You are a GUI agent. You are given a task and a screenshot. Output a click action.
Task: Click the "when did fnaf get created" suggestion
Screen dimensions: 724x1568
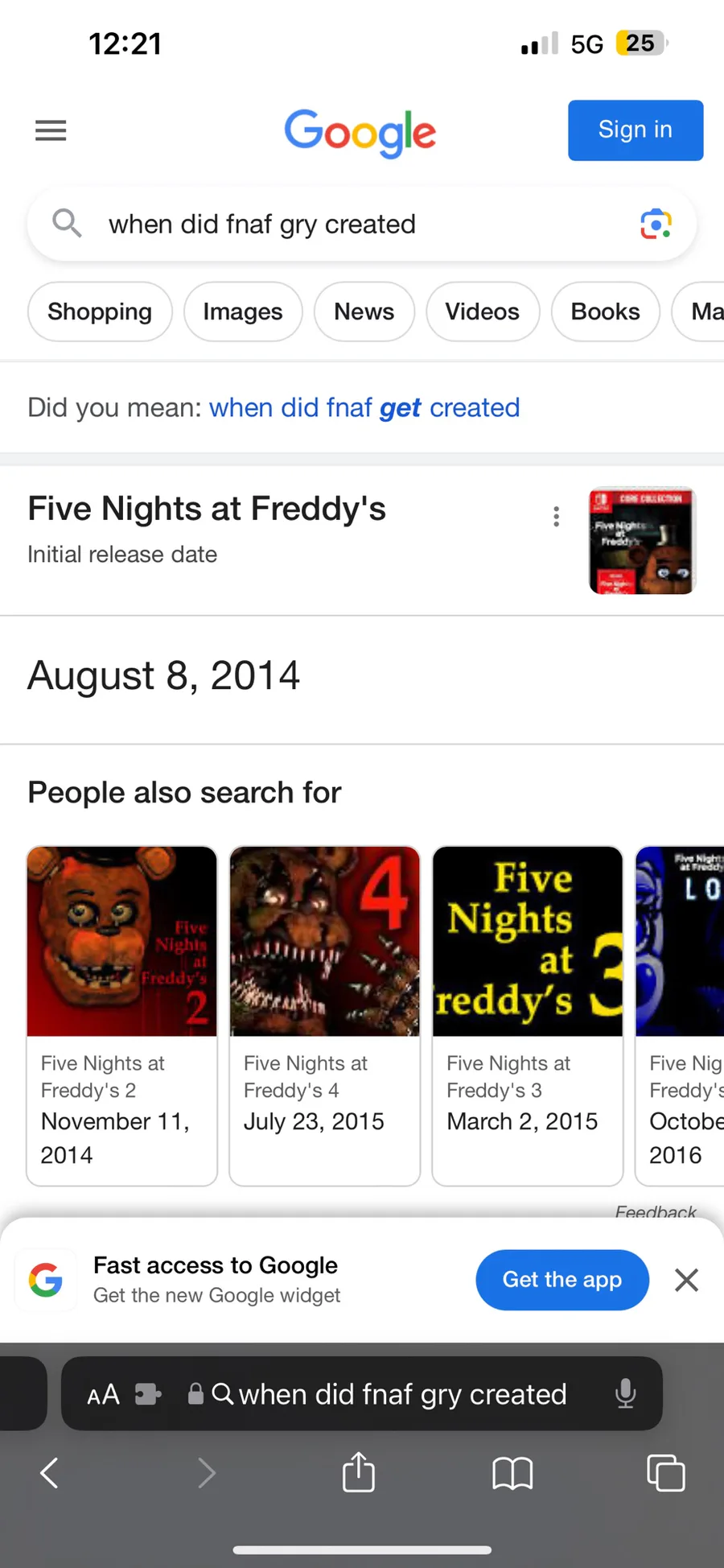pos(364,407)
